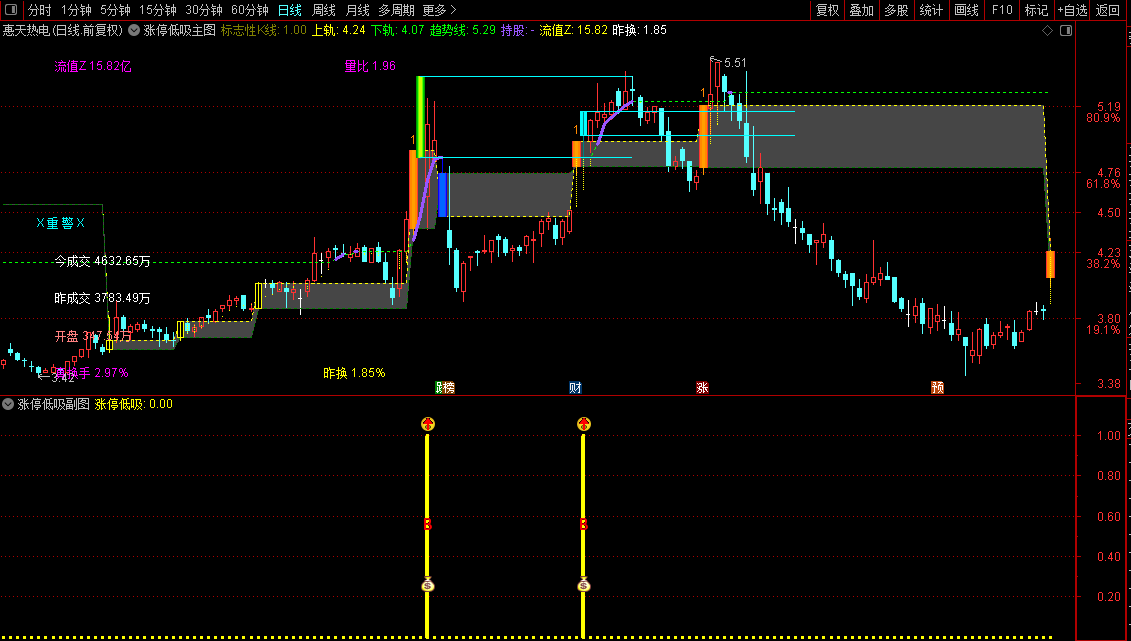Viewport: 1131px width, 641px height.
Task: Click the X重警X warning label
Action: click(61, 224)
